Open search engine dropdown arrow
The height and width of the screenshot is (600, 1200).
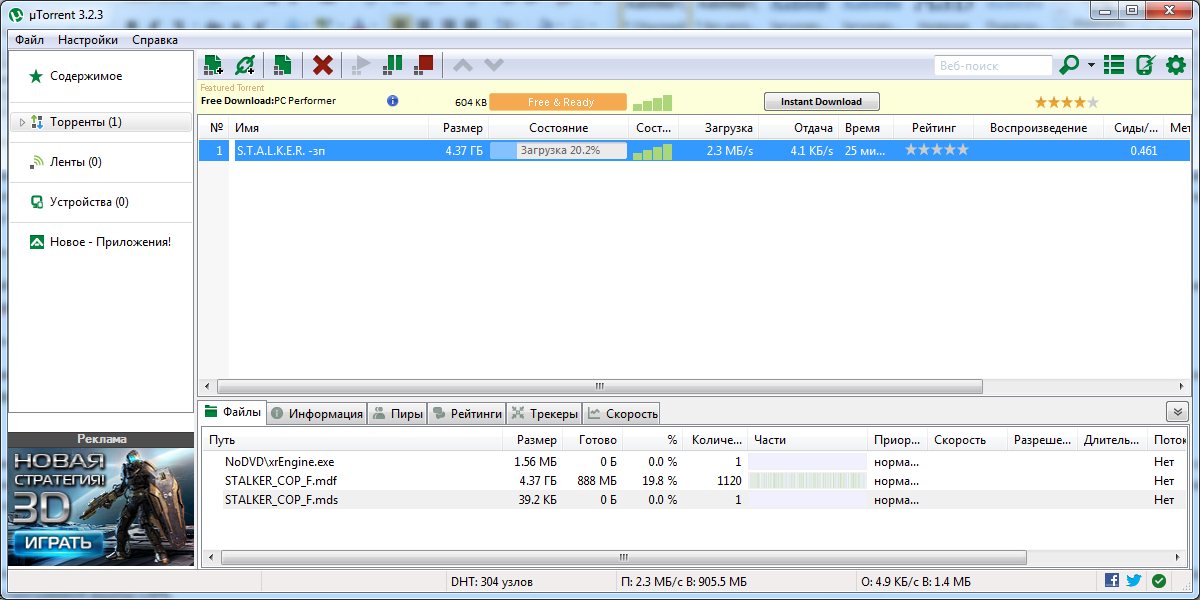tap(1091, 66)
